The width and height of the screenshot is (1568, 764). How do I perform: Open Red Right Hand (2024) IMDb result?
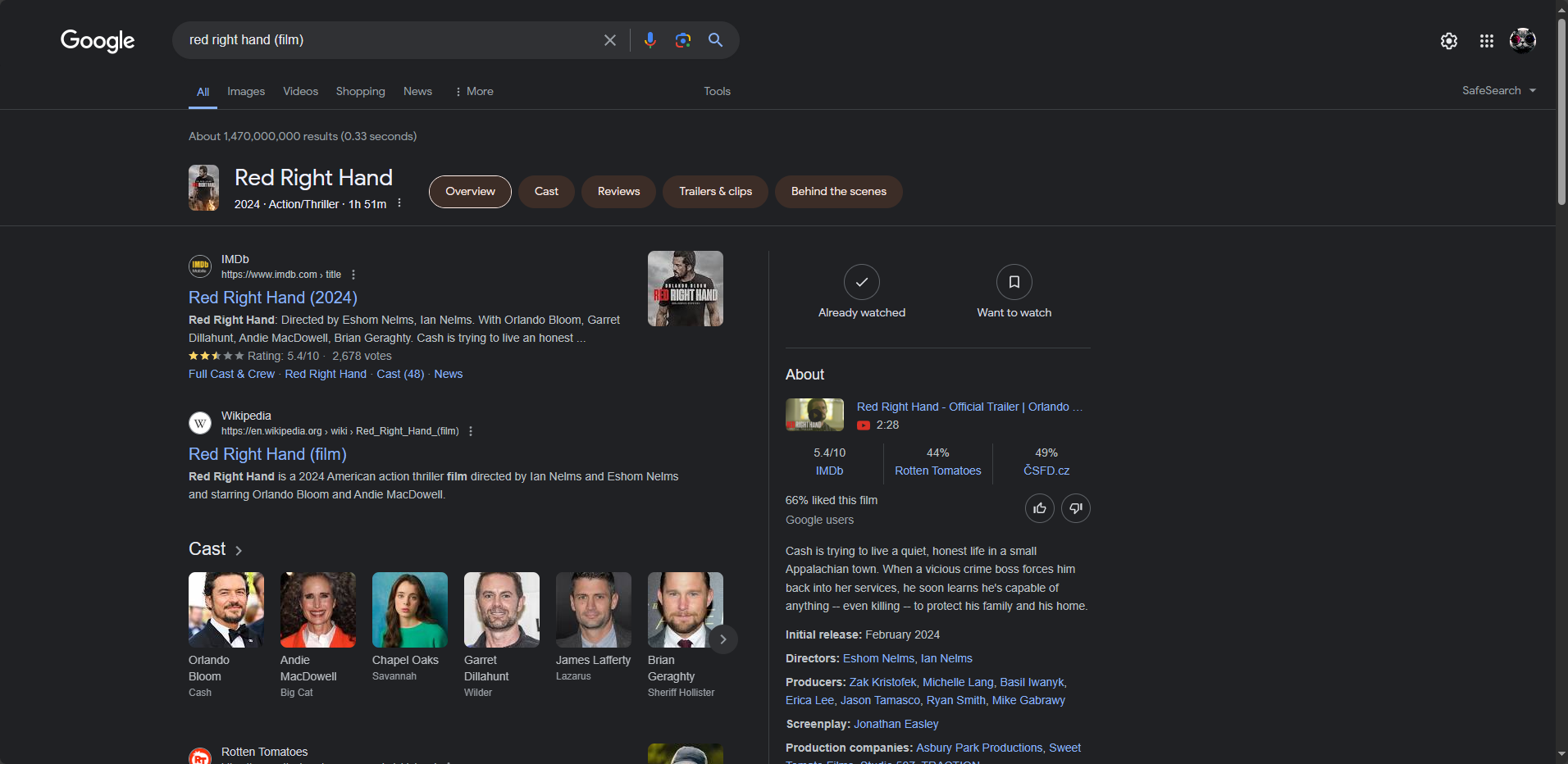273,298
